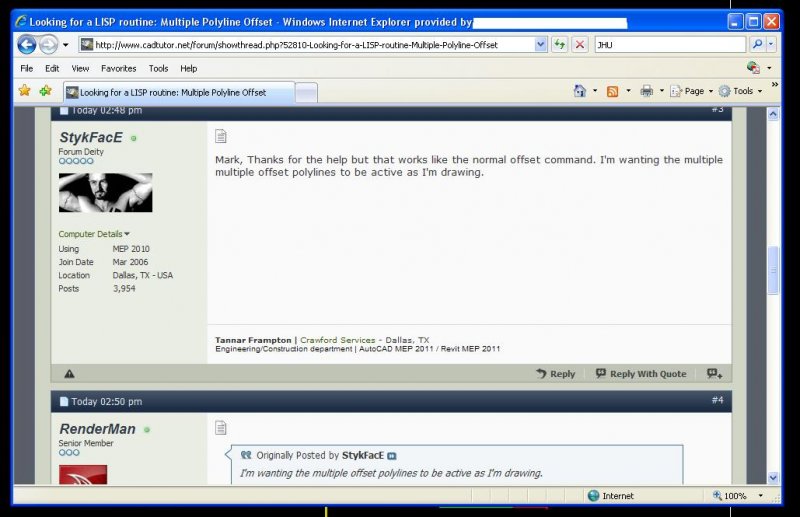Click the multi-quote icon for post #3
Viewport: 800px width, 517px height.
point(714,374)
